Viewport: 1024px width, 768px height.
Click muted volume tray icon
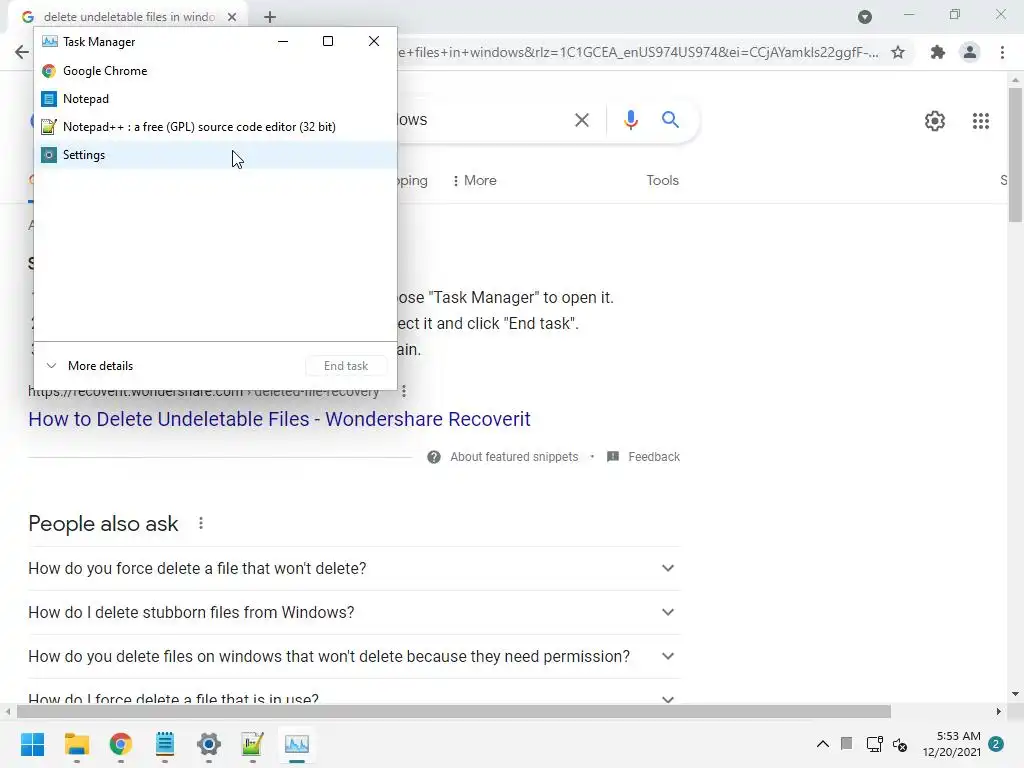(900, 744)
